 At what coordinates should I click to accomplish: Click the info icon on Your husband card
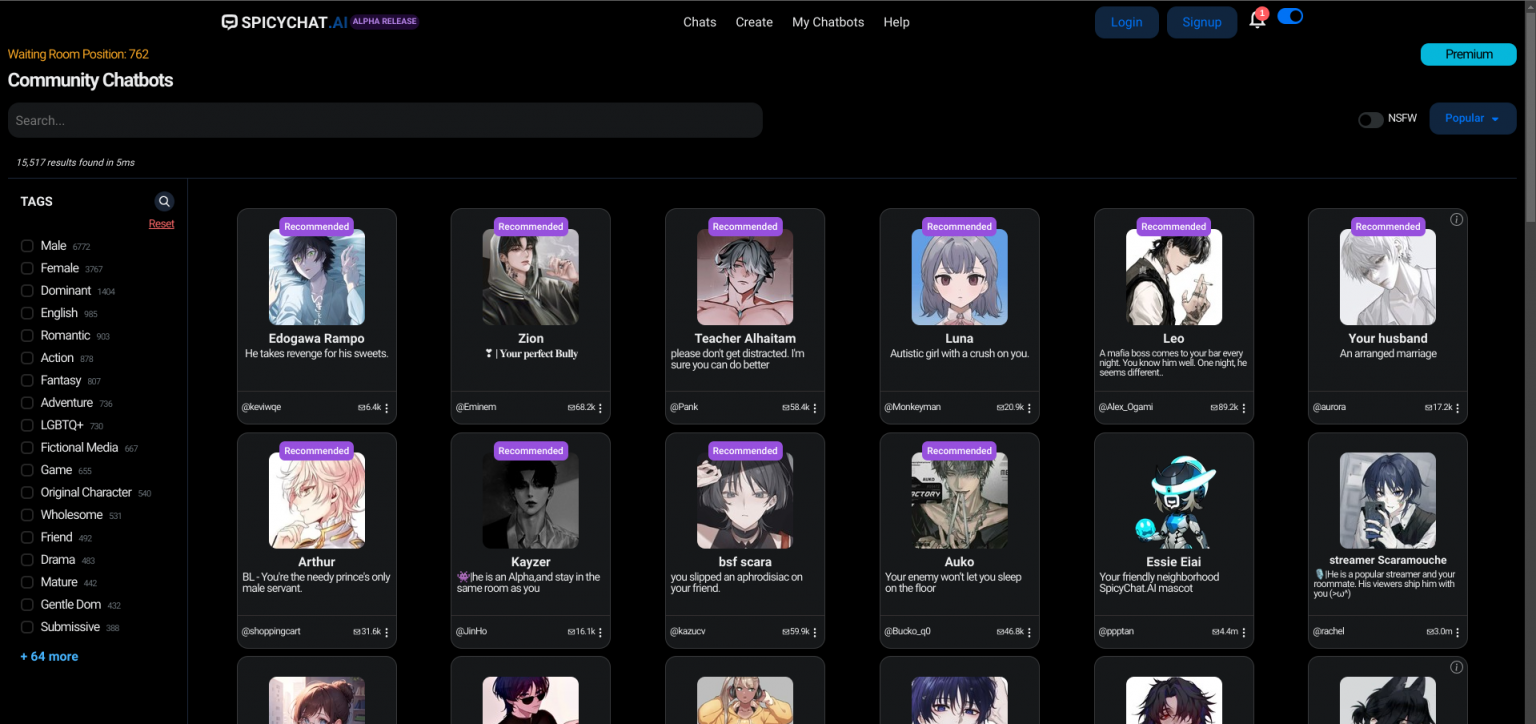click(1456, 220)
